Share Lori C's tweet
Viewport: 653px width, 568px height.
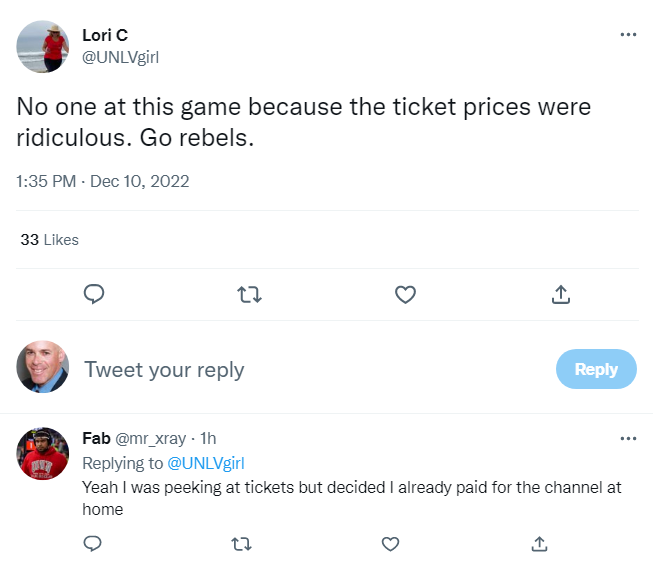pos(561,294)
